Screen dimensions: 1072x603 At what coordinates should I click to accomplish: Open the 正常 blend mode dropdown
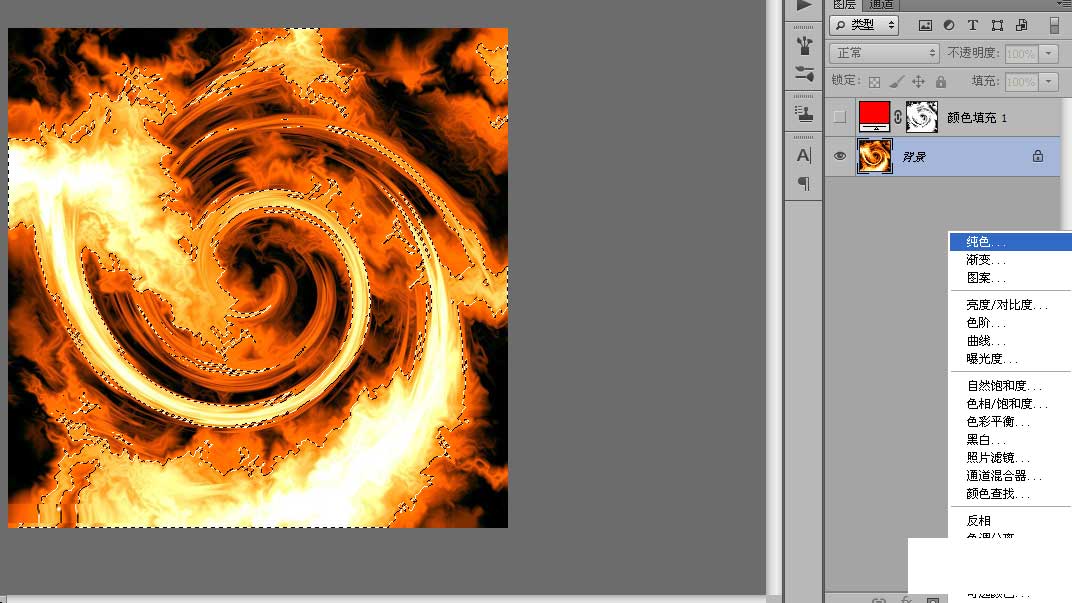pyautogui.click(x=884, y=53)
